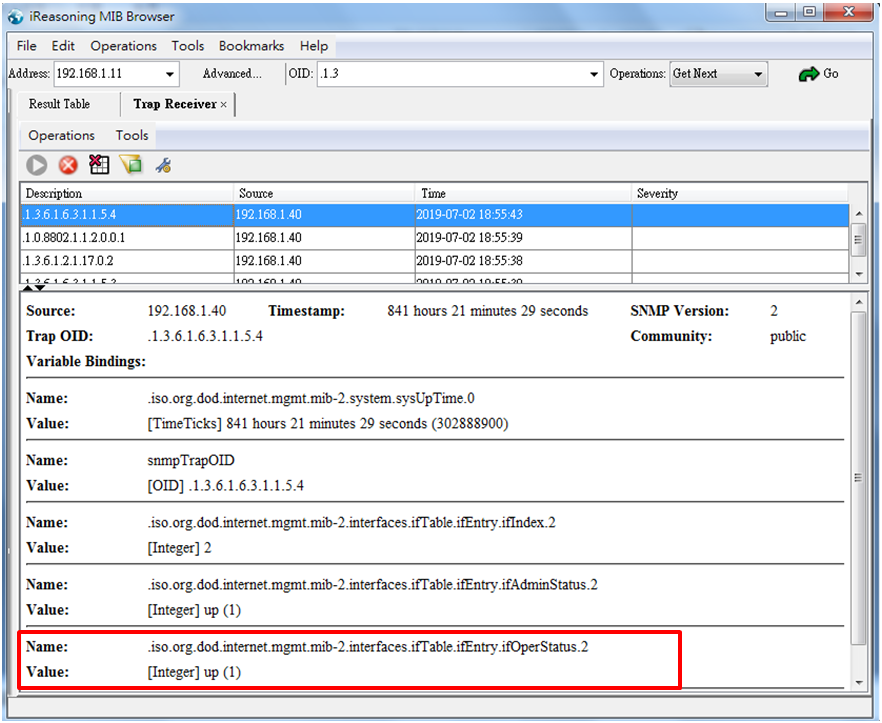Viewport: 882px width, 723px height.
Task: Open Trap Receiver's Operations submenu
Action: pos(62,136)
